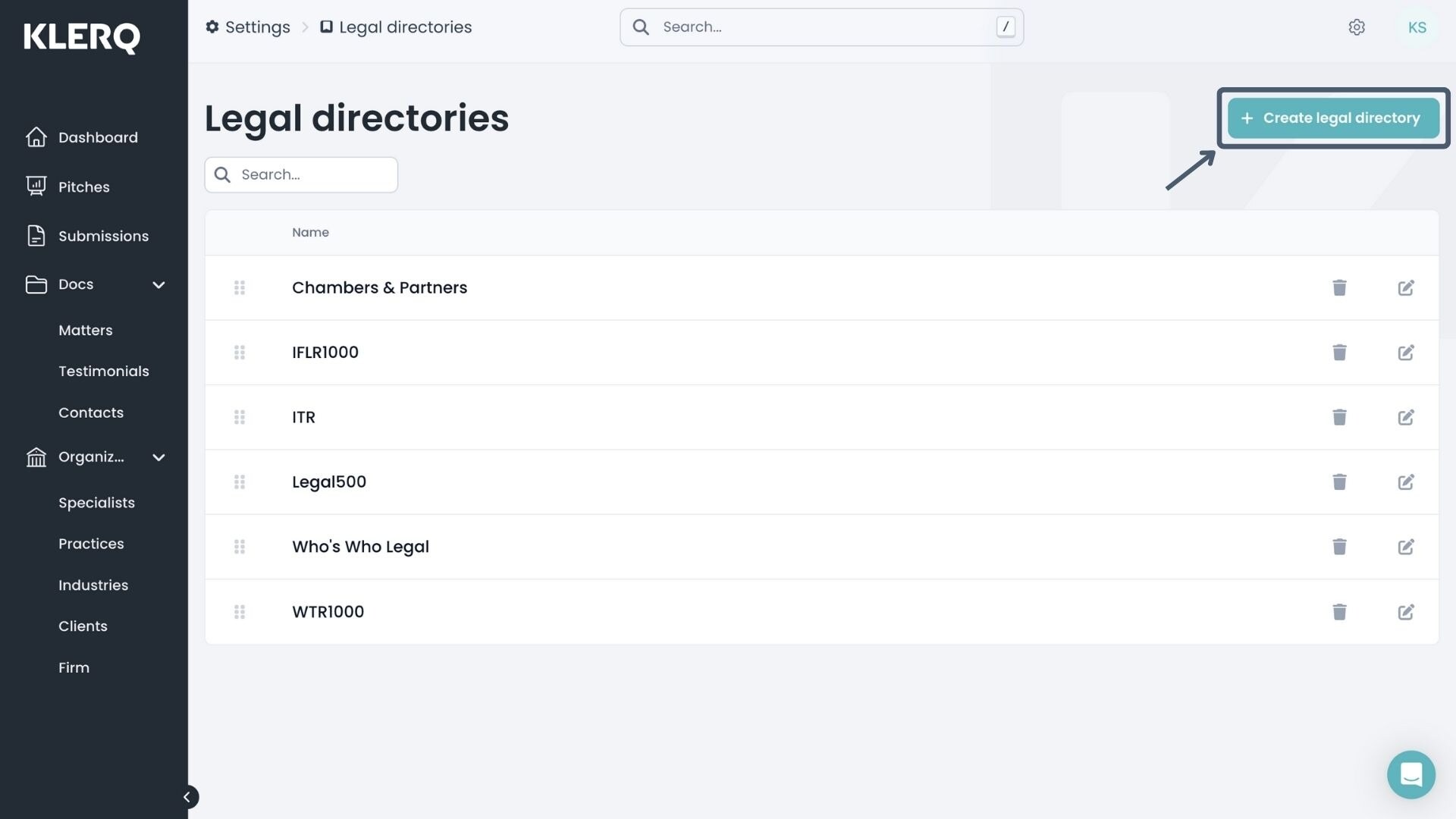Delete the ITR directory
This screenshot has width=1456, height=819.
coord(1339,417)
